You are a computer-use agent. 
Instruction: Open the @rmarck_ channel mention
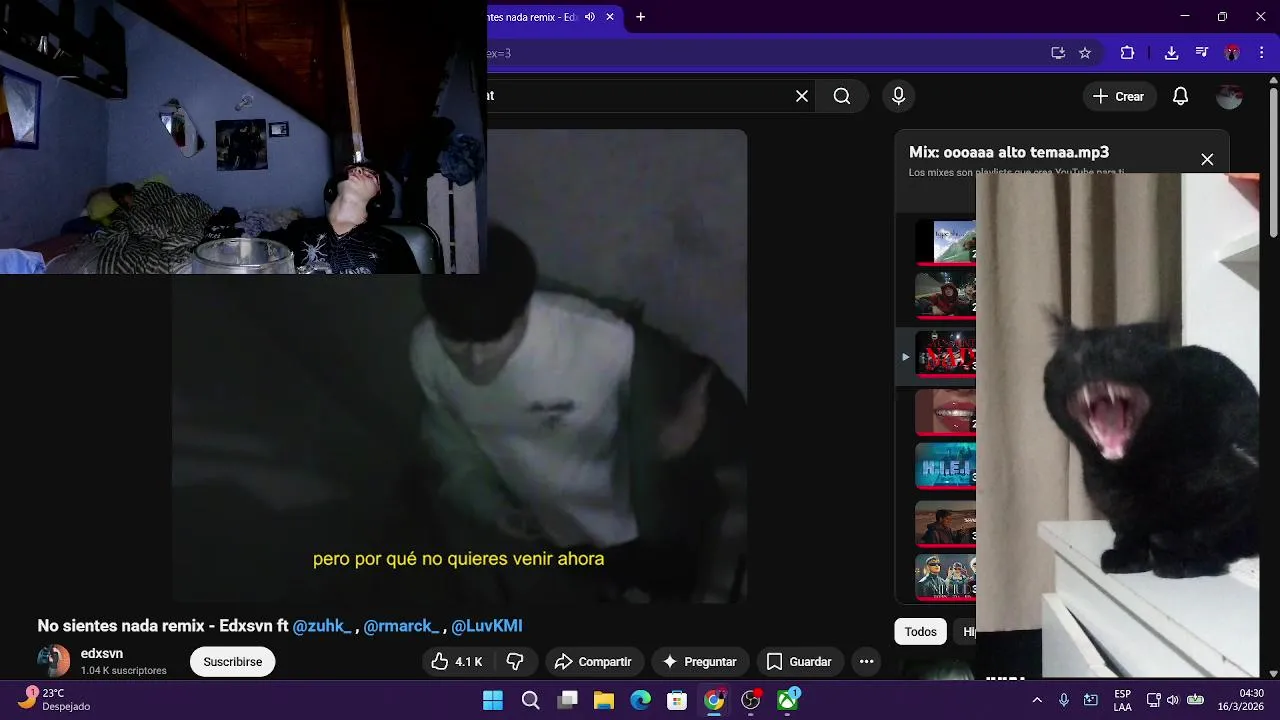(401, 626)
